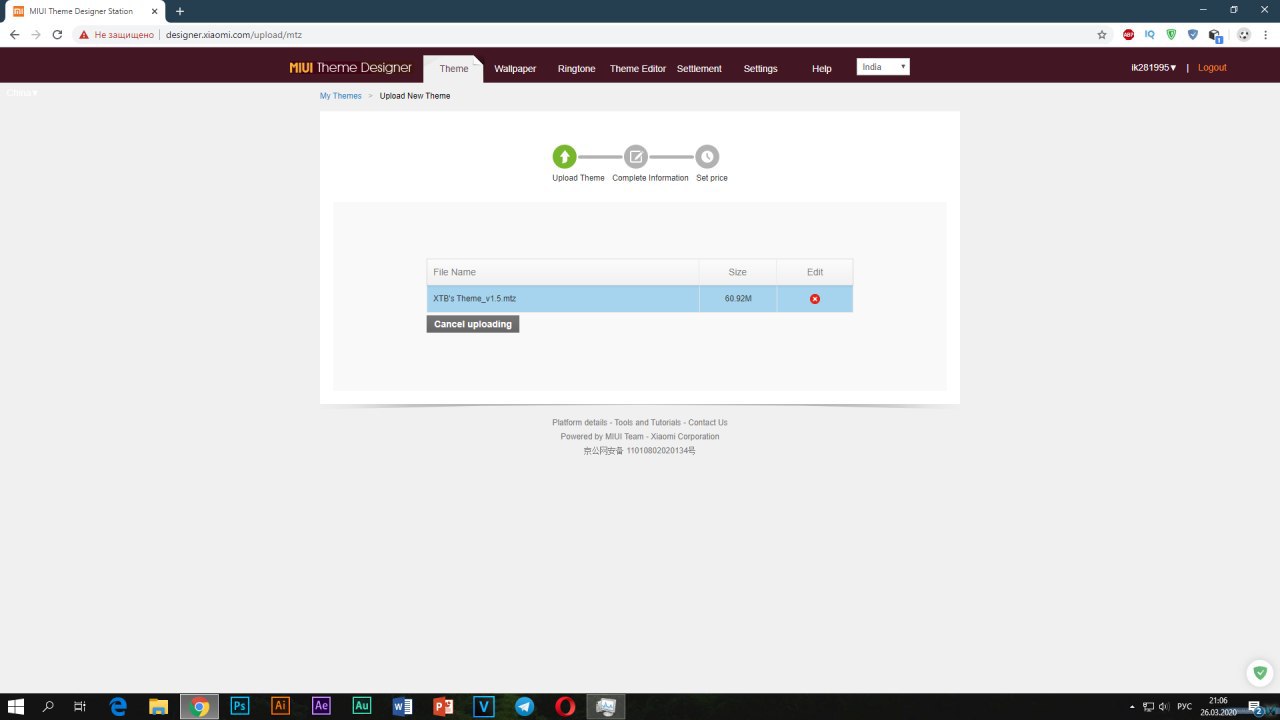Click the 60.92M size cell
Screen dimensions: 1280x720
coord(738,299)
